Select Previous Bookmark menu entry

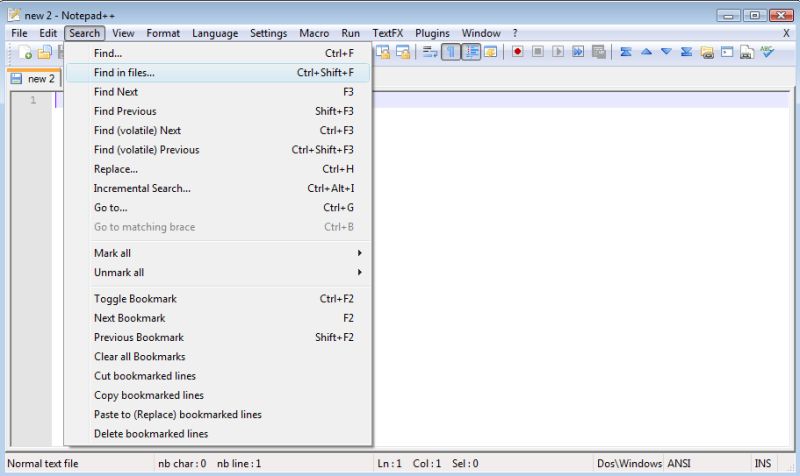(218, 338)
